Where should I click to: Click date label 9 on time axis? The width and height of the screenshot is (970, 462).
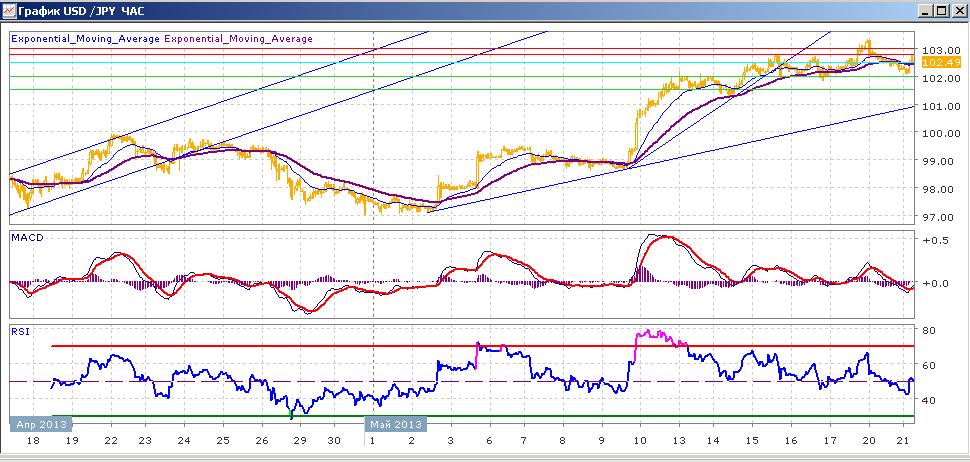point(601,441)
